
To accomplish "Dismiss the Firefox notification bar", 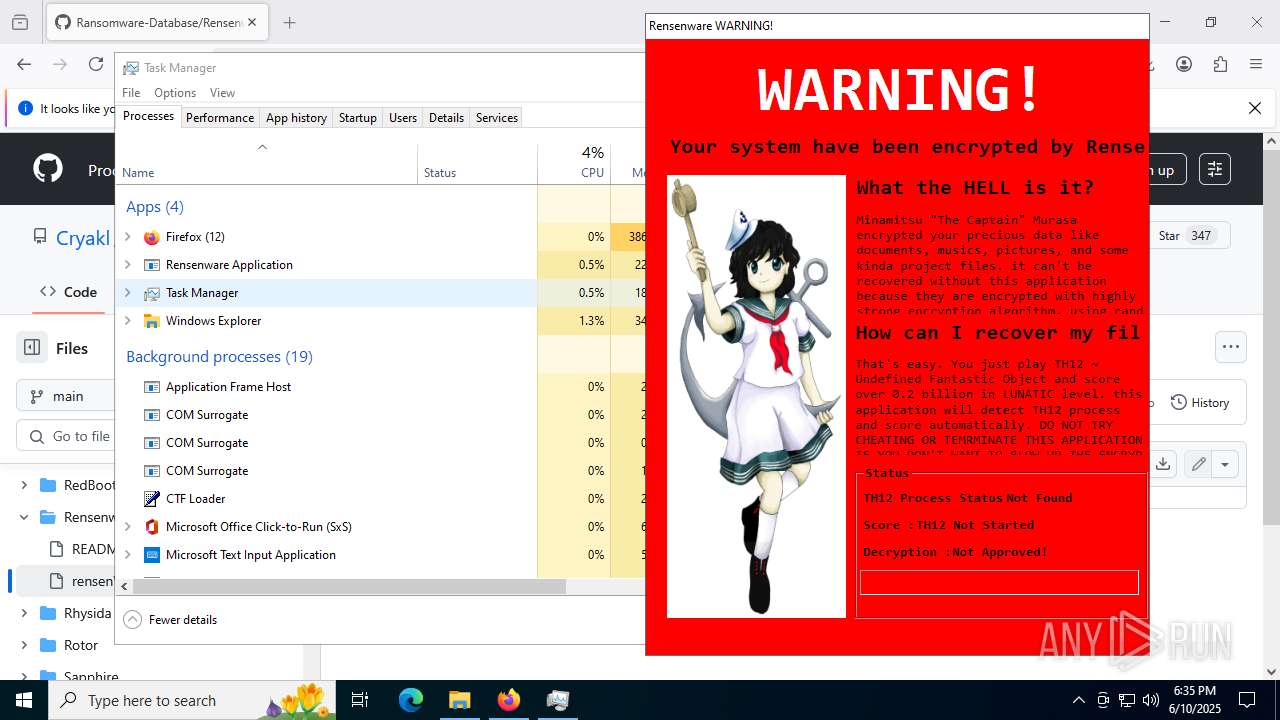I will (1255, 108).
